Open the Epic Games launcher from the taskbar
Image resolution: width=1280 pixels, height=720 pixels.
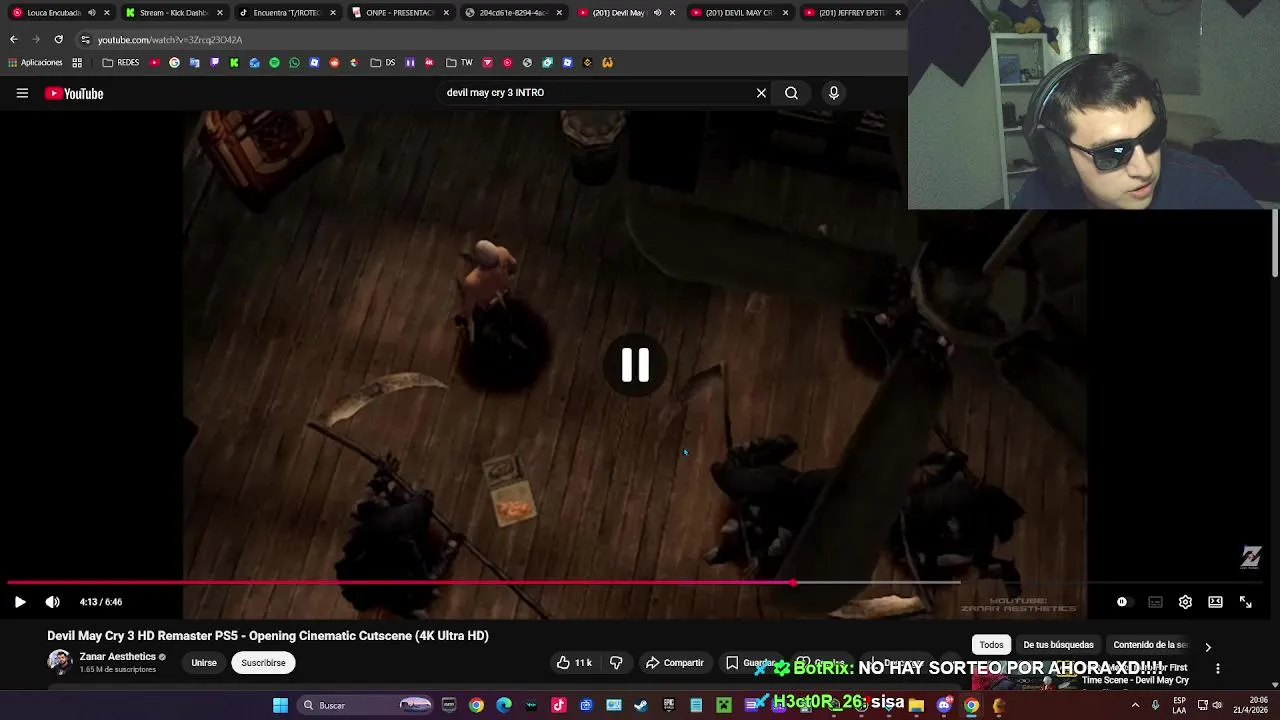[x=668, y=705]
